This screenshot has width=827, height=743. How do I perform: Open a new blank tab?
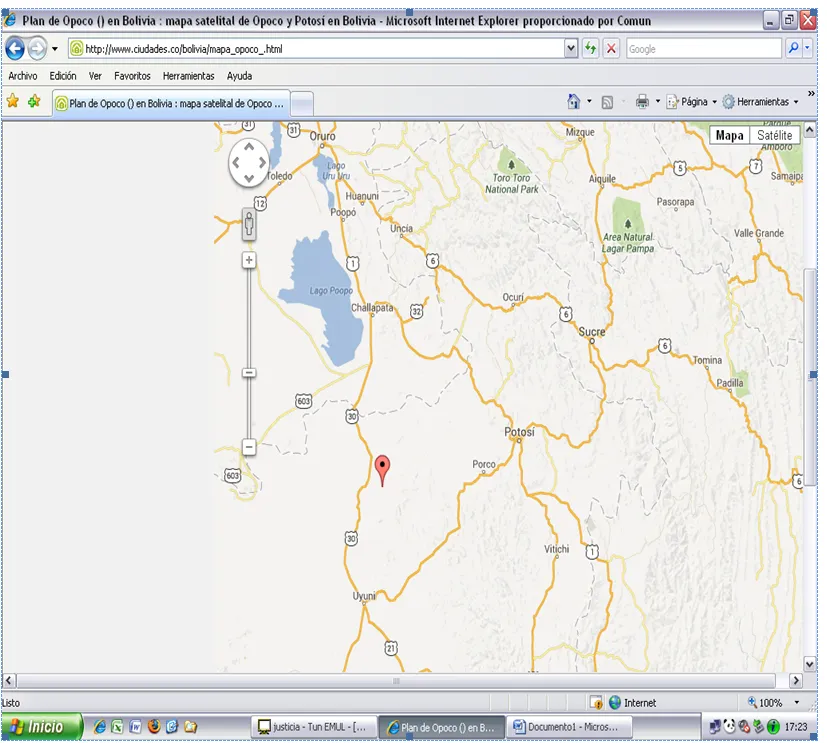tap(302, 104)
